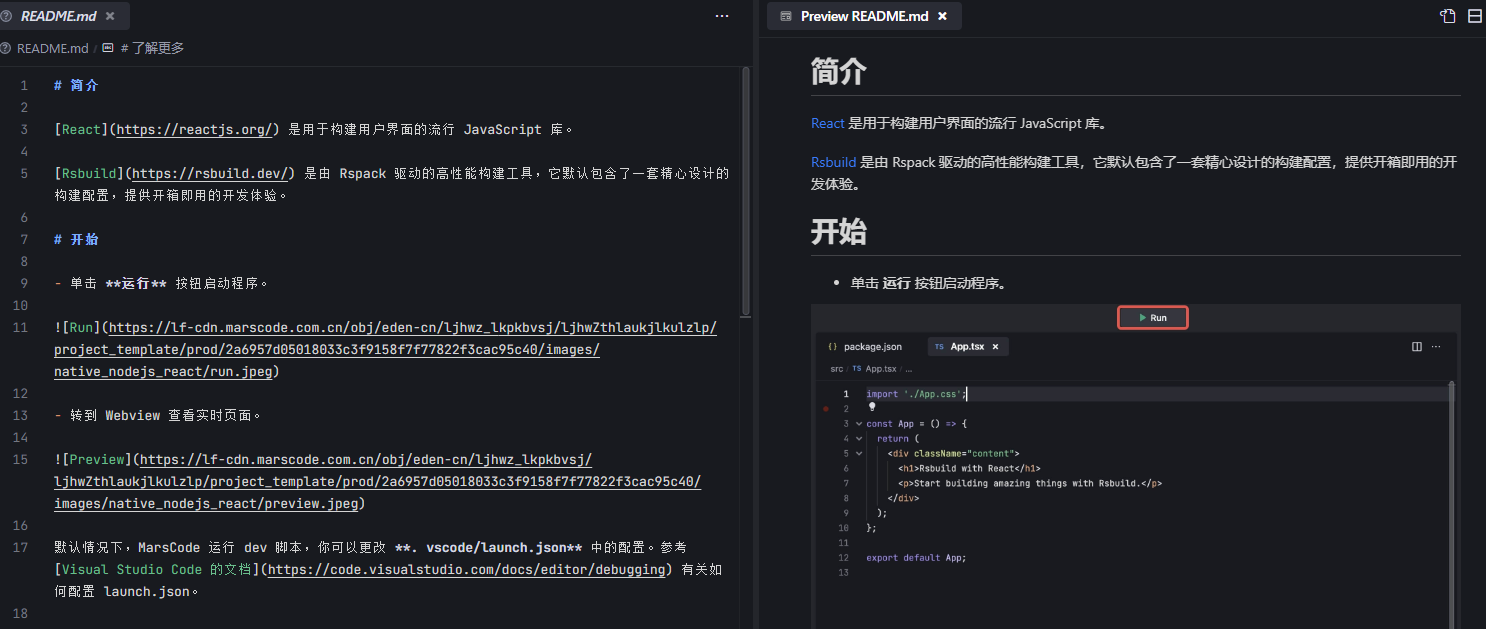Close the README.md editor tab
This screenshot has width=1486, height=629.
(110, 16)
